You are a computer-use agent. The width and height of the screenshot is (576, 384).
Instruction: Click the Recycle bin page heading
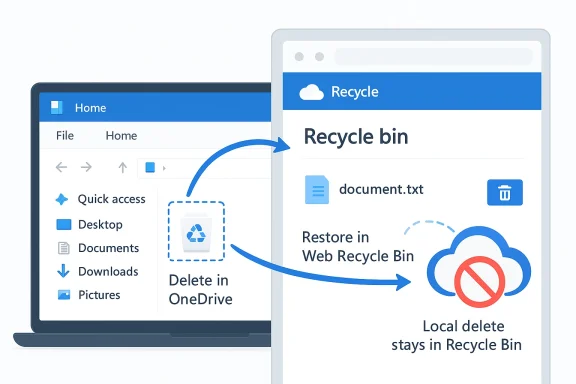point(356,136)
